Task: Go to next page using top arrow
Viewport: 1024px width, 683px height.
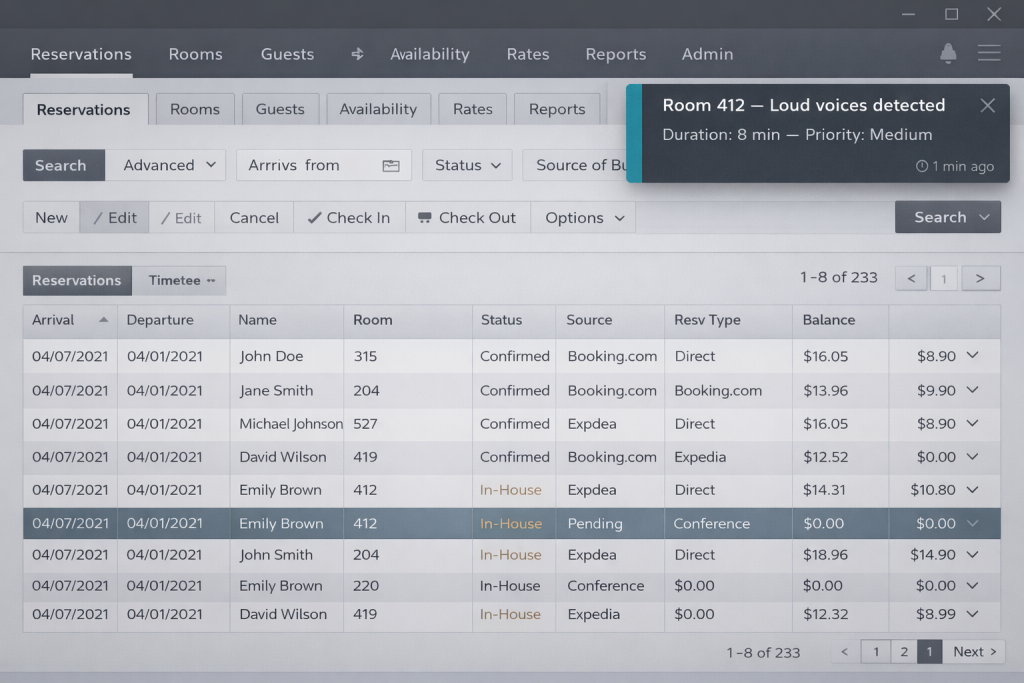Action: tap(980, 279)
